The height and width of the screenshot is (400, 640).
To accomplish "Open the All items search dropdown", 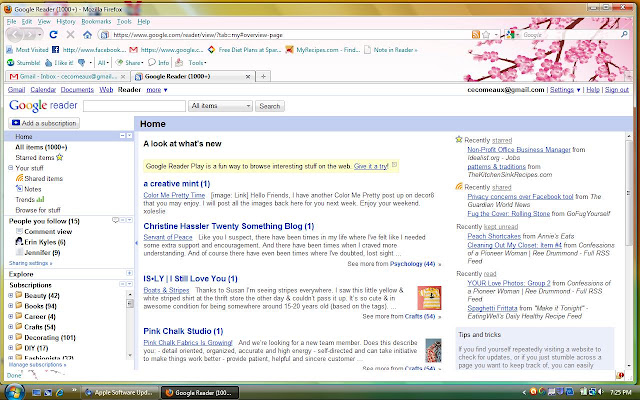I will 220,106.
